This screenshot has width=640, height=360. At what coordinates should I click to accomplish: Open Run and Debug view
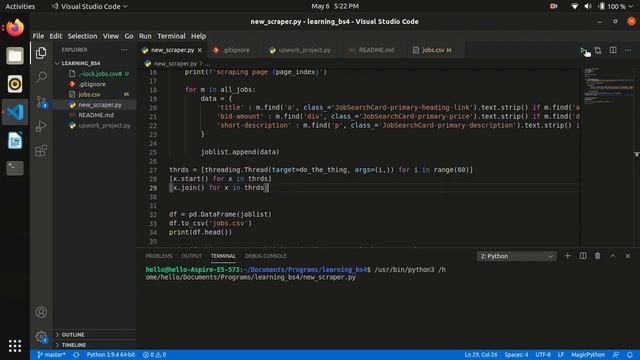41,126
